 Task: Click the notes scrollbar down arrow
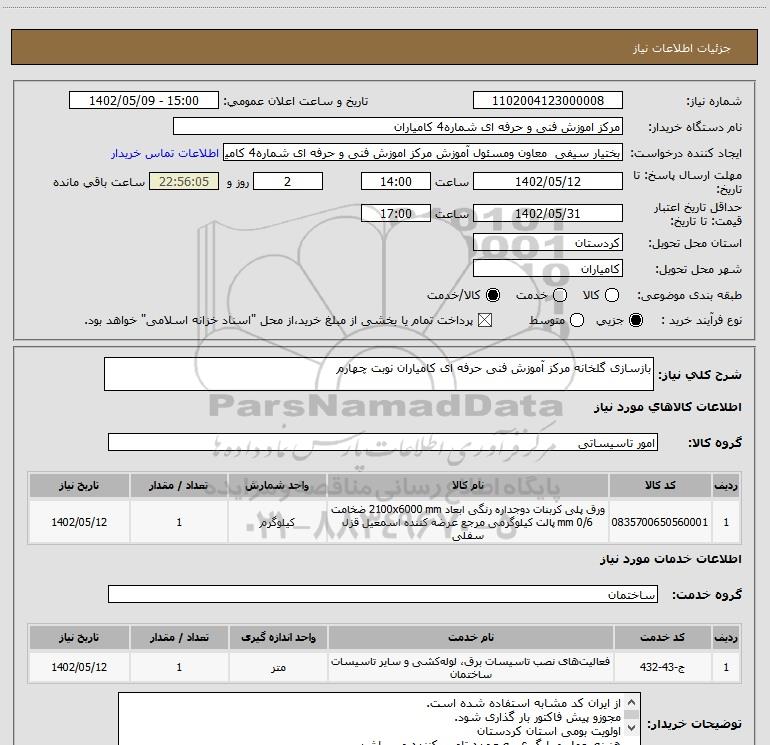tap(632, 727)
